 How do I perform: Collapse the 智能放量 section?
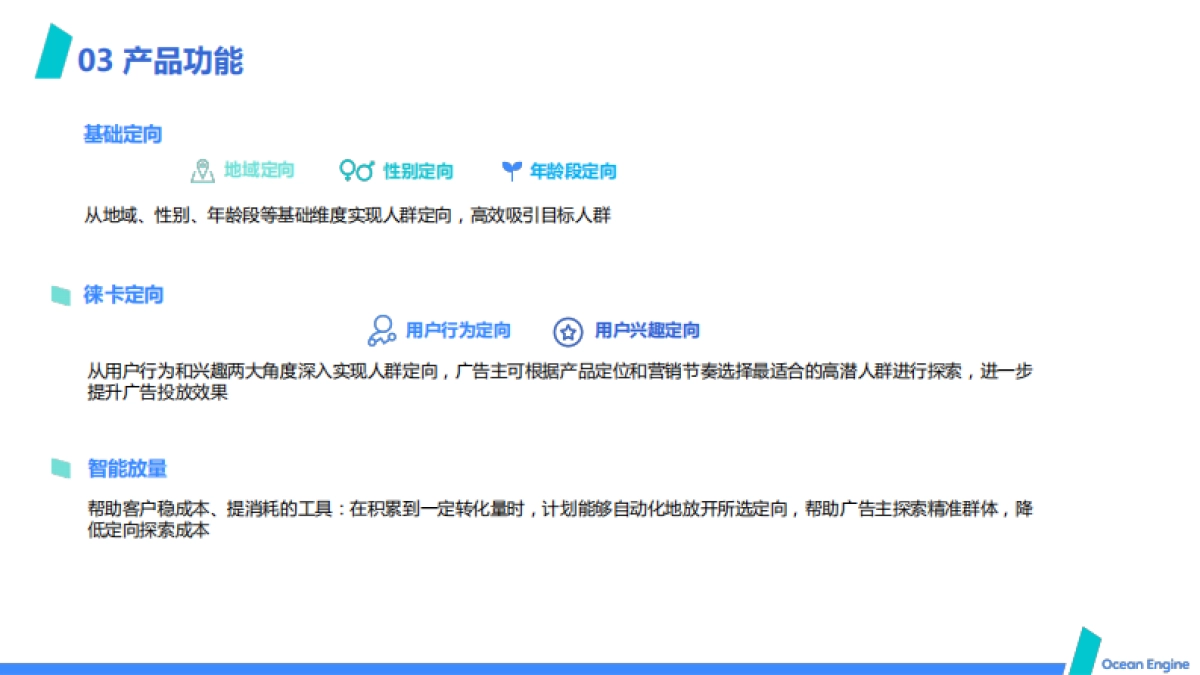point(126,468)
